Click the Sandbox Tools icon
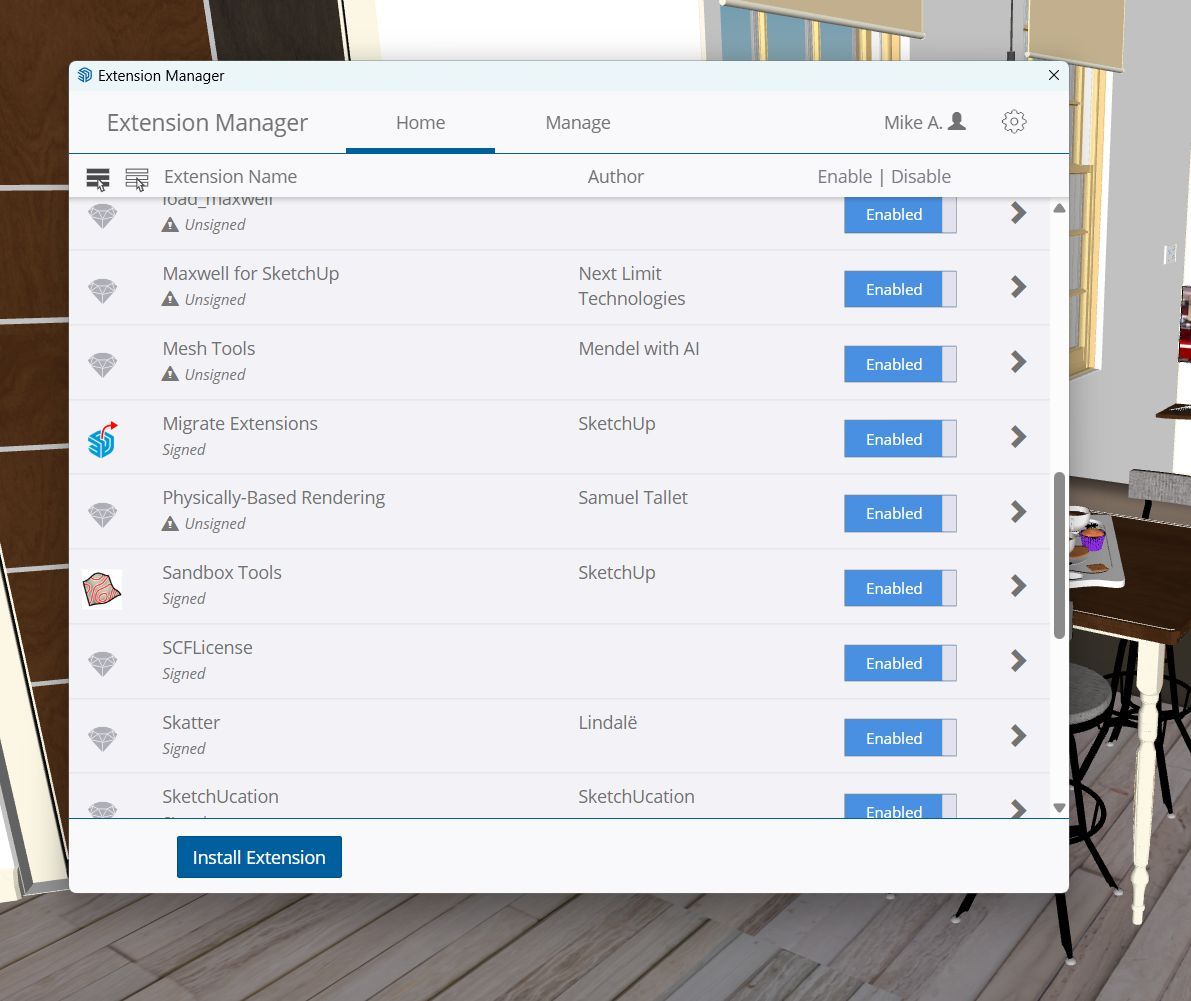Viewport: 1191px width, 1001px height. coord(102,589)
